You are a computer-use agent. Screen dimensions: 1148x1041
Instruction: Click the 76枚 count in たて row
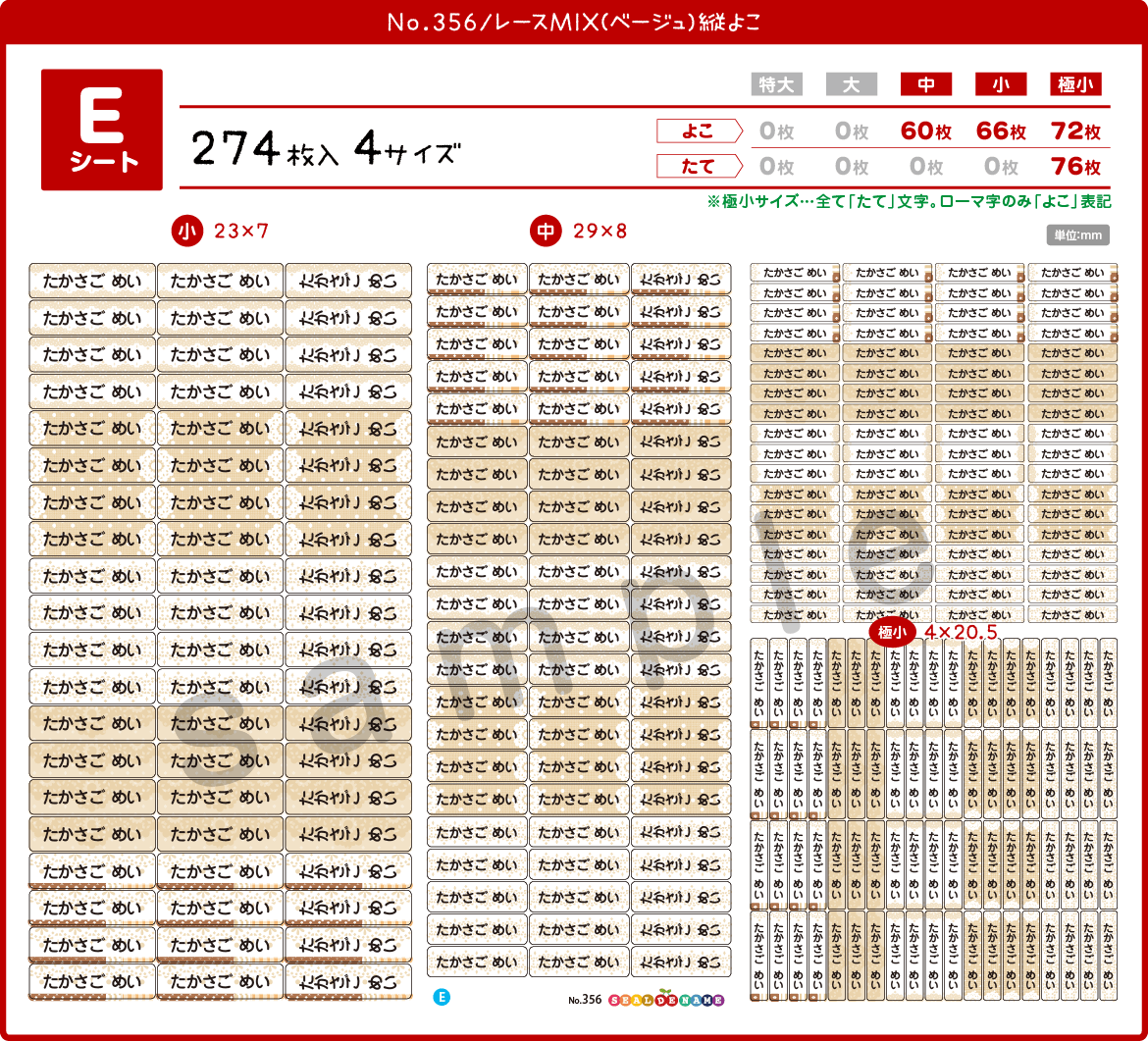tap(1075, 166)
